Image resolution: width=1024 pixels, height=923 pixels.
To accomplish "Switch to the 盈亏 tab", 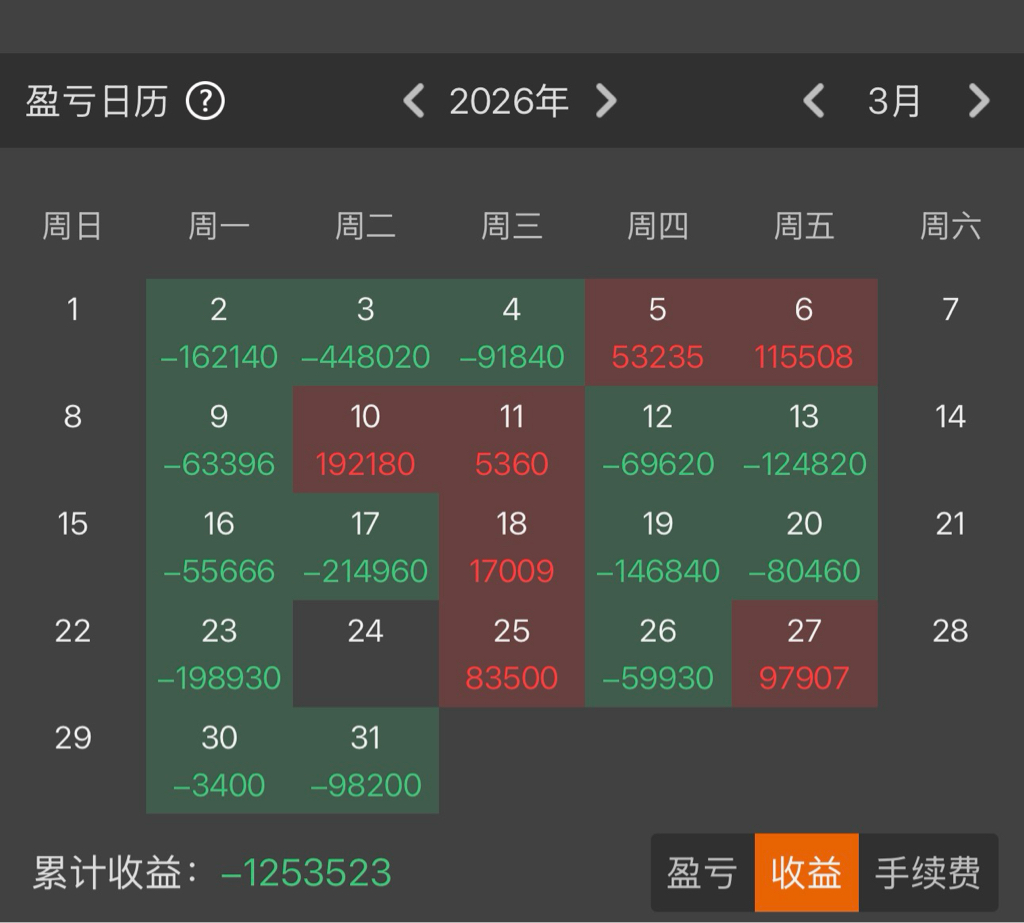I will click(x=702, y=873).
